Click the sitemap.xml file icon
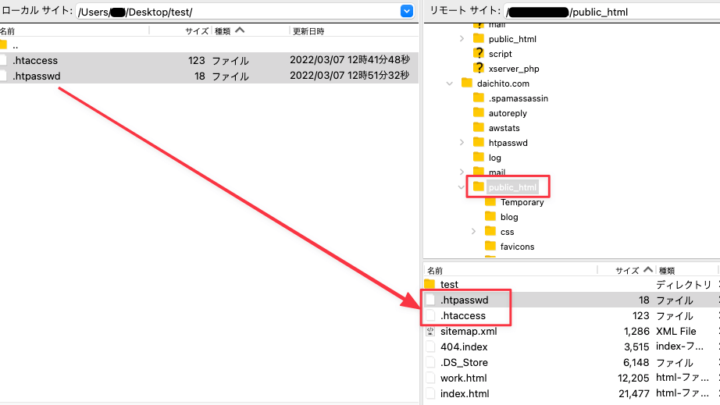This screenshot has height=405, width=720. point(430,331)
